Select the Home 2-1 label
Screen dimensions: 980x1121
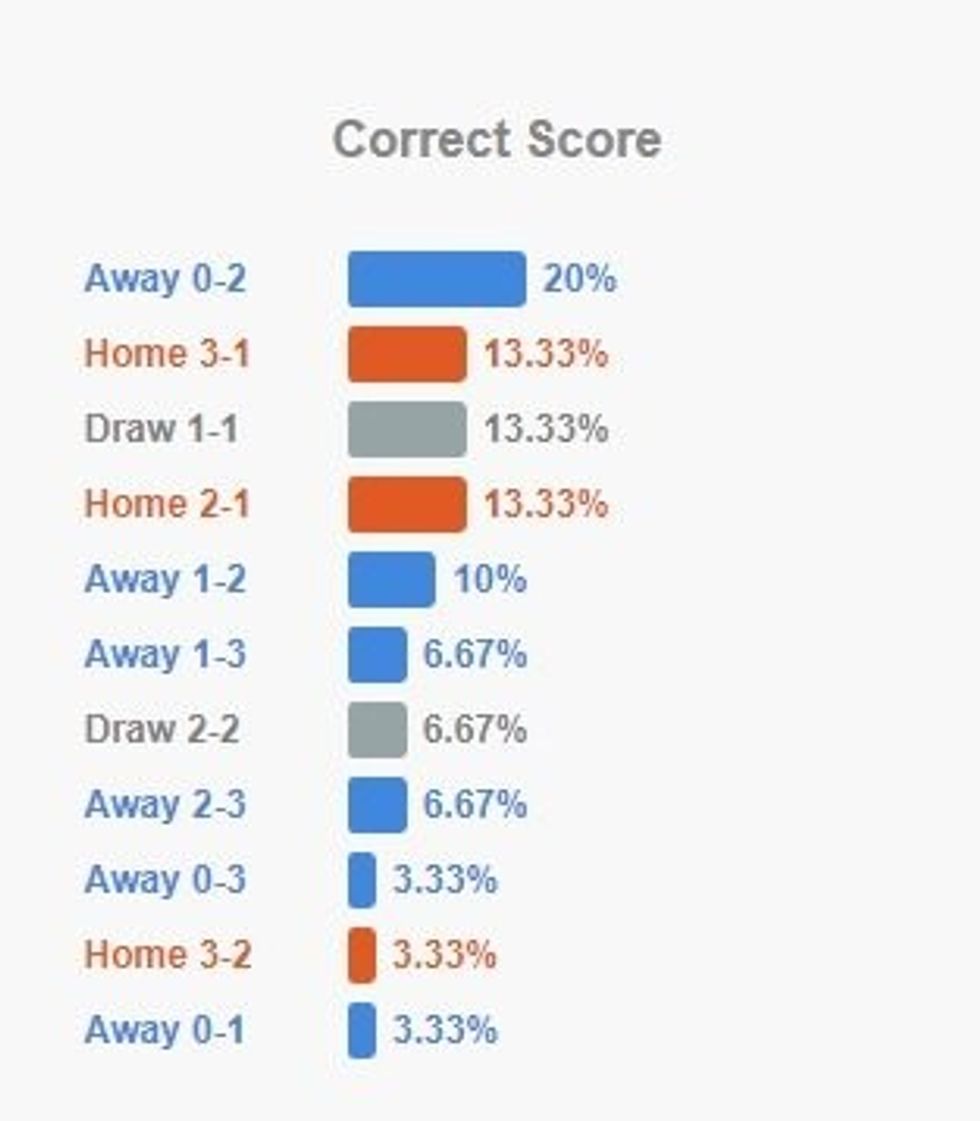tap(167, 504)
